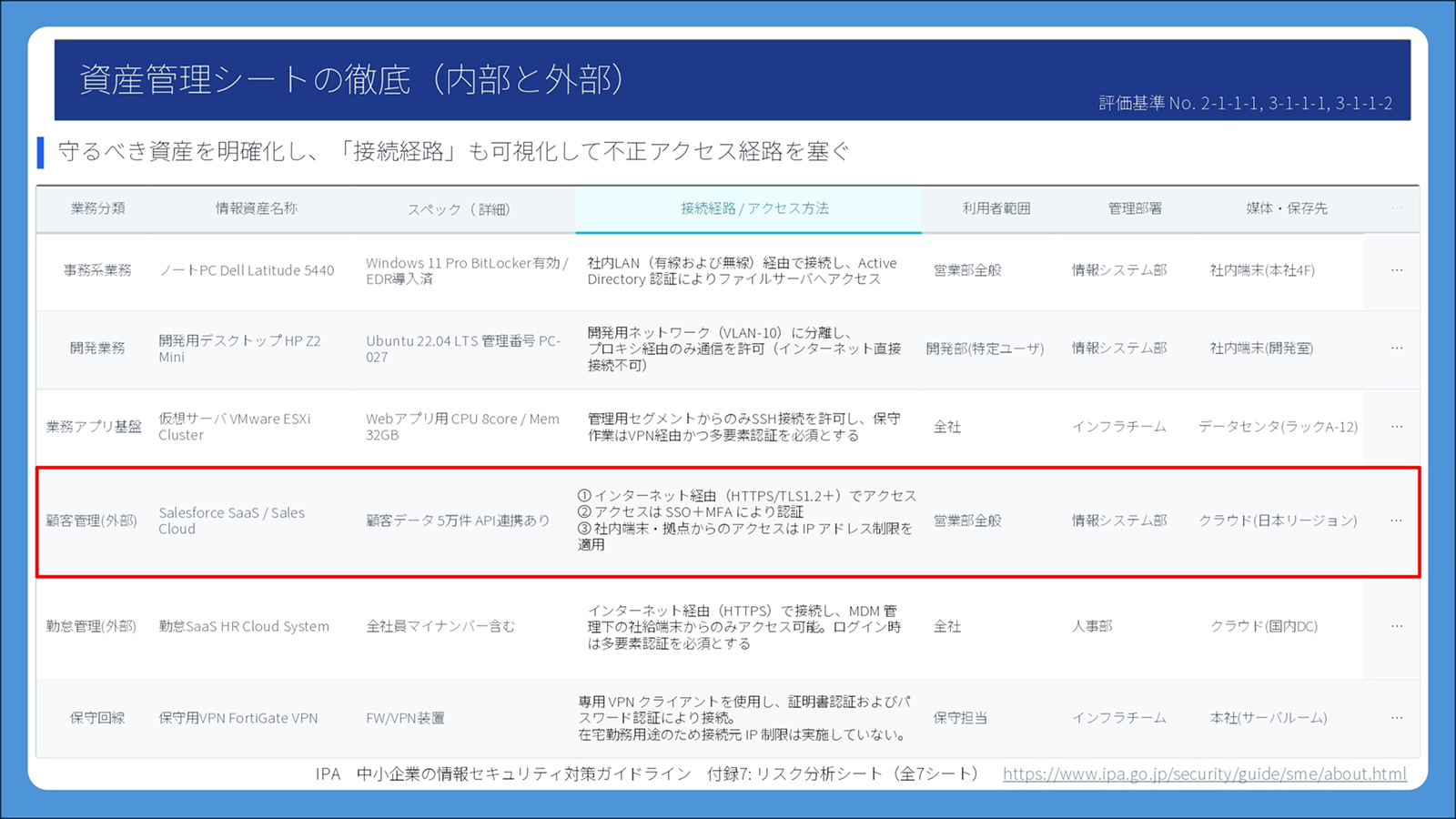Click the ellipsis on the 開発業務 row
This screenshot has height=819, width=1456.
click(x=1396, y=349)
